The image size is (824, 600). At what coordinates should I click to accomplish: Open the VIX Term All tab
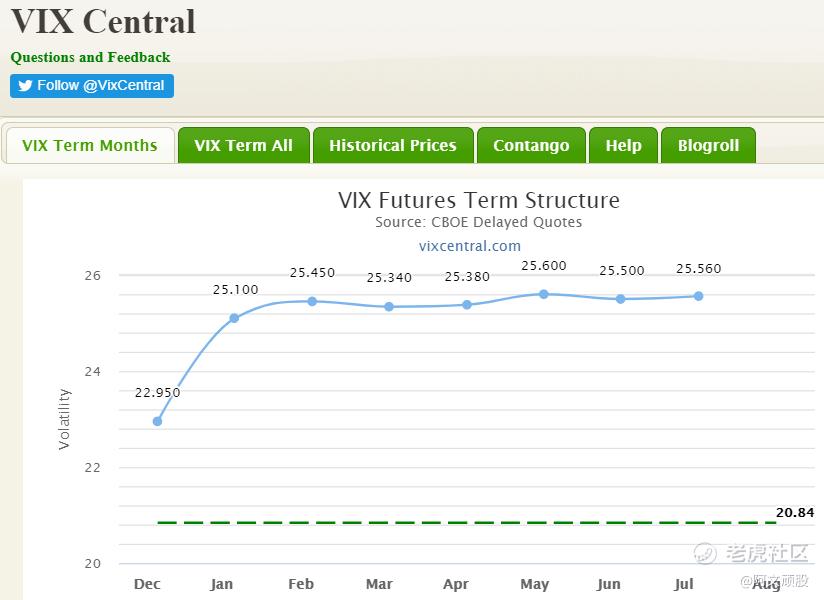click(x=243, y=145)
